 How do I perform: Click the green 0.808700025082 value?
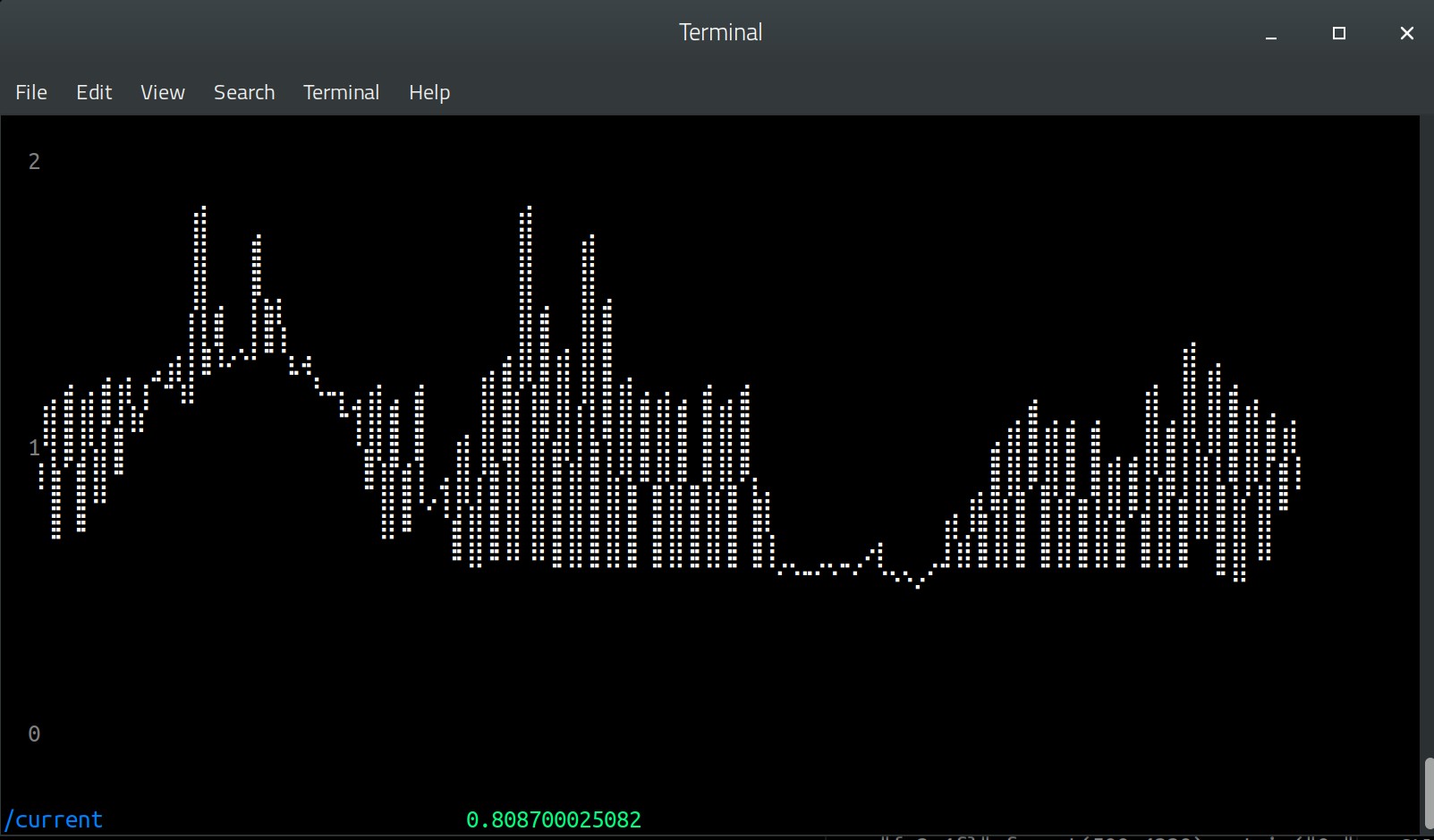click(554, 819)
